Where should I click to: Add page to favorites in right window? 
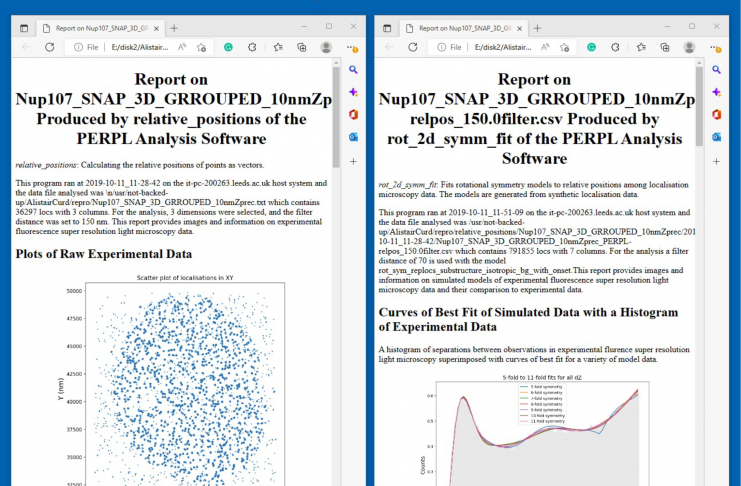pos(564,47)
